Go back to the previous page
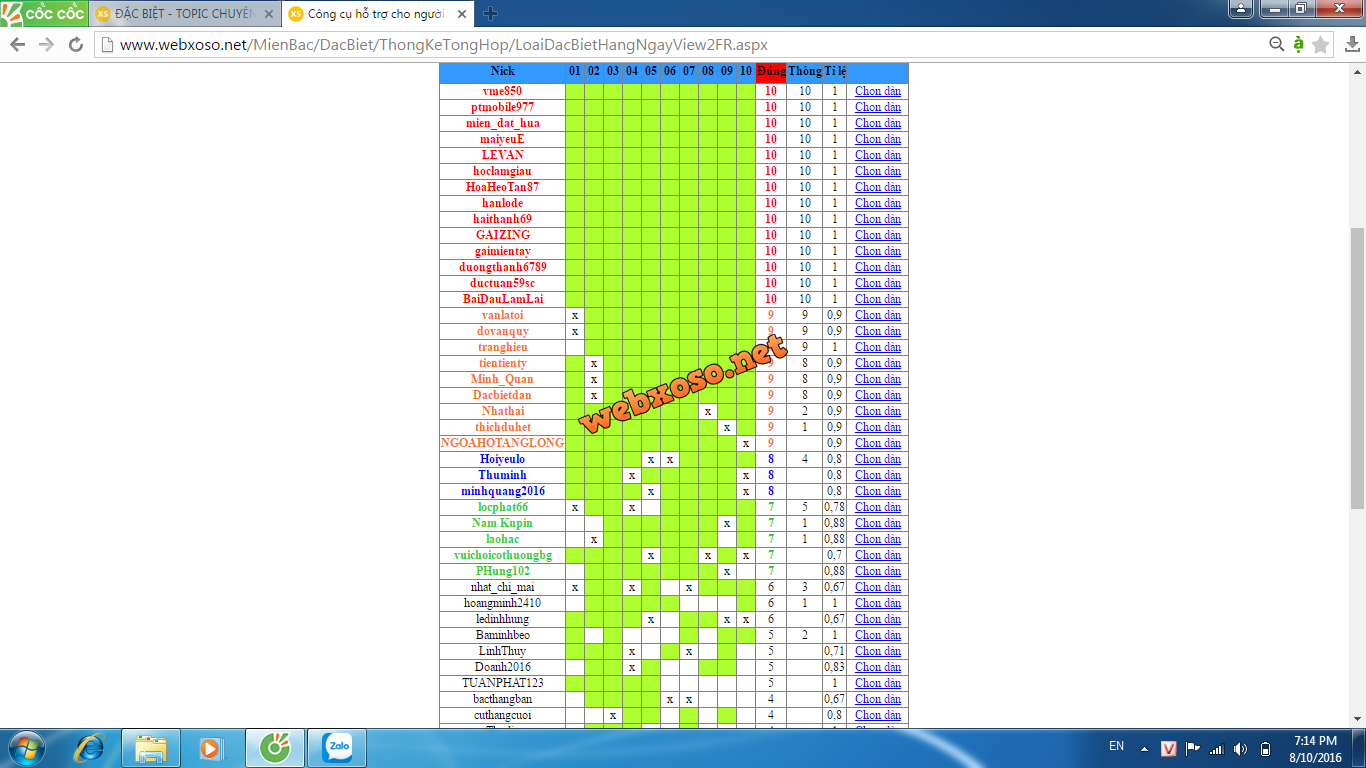 17,45
